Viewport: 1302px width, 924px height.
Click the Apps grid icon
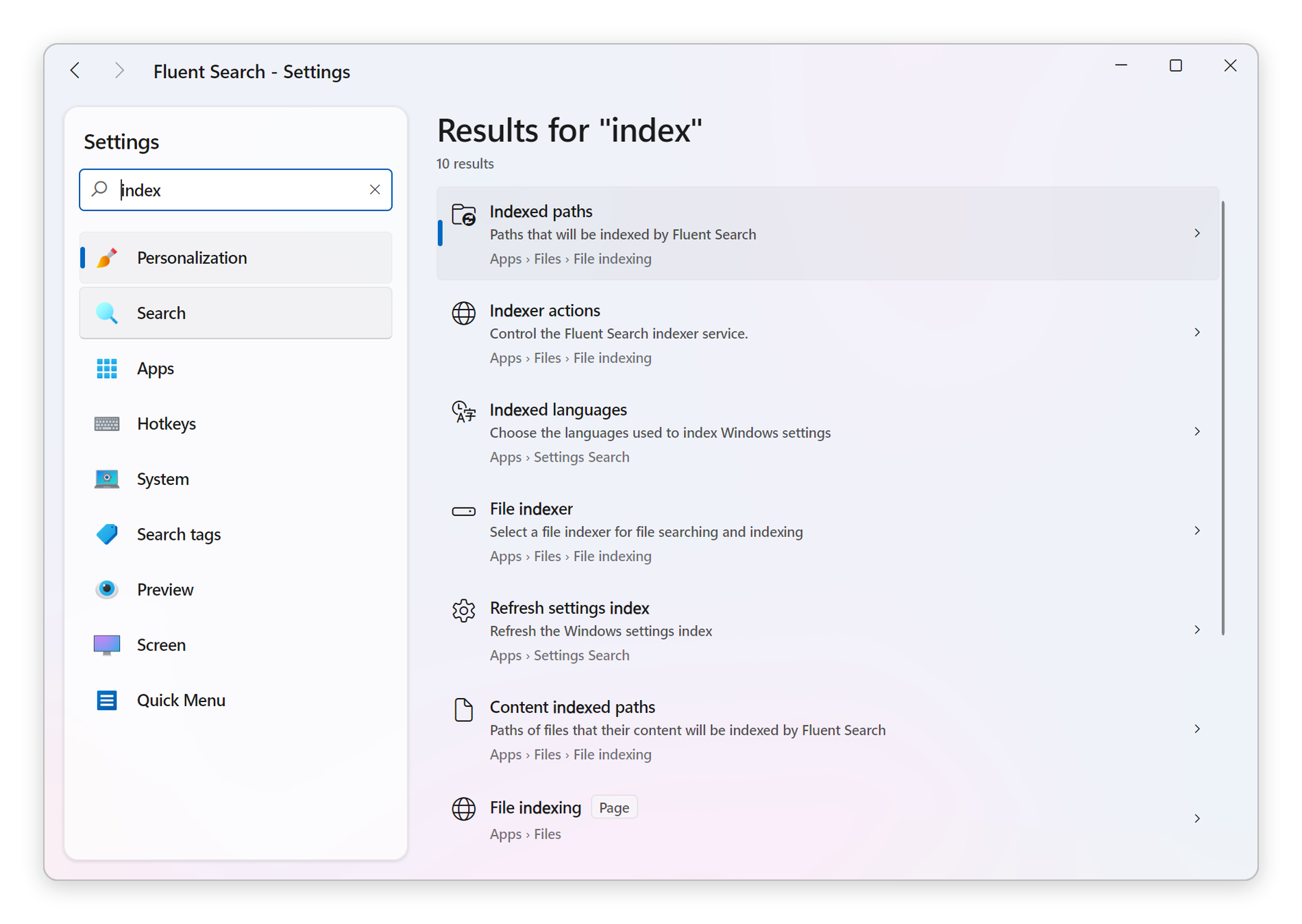(x=107, y=369)
